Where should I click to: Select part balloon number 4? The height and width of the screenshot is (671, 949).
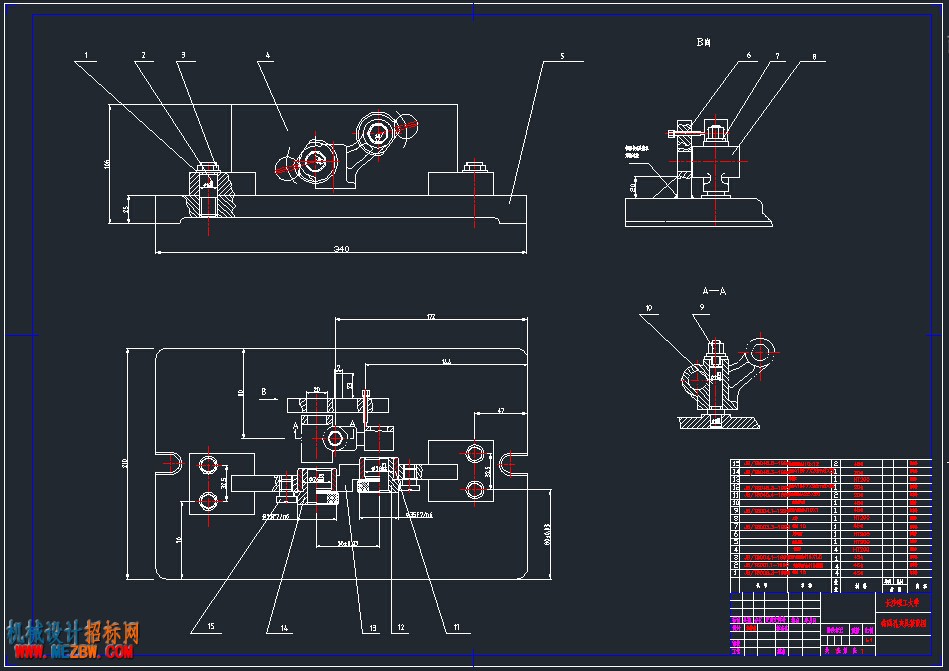tap(268, 55)
